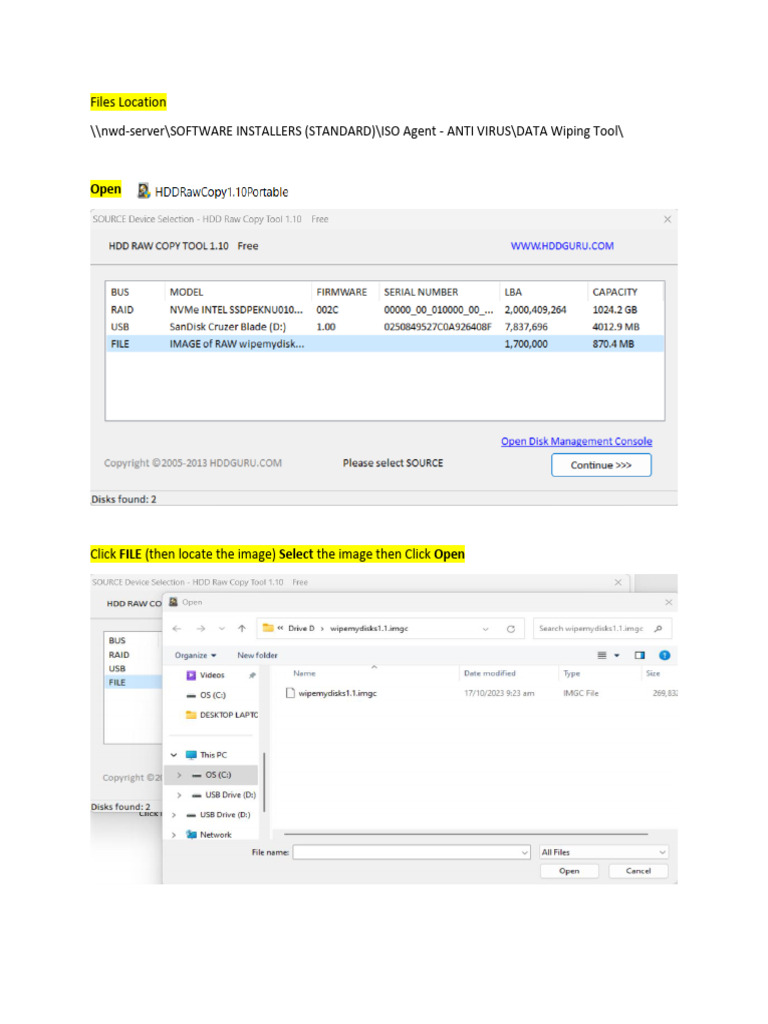Click the SERIAL NUMBER column header
This screenshot has width=768, height=1024.
pos(421,292)
